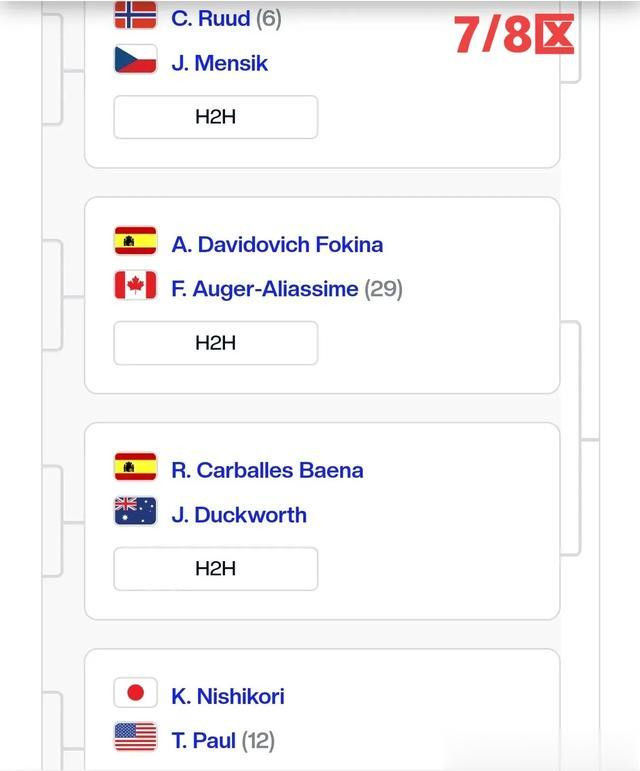Viewport: 640px width, 771px height.
Task: Open H2H for Davidovich Fokina vs Auger-Aliassime
Action: [216, 343]
